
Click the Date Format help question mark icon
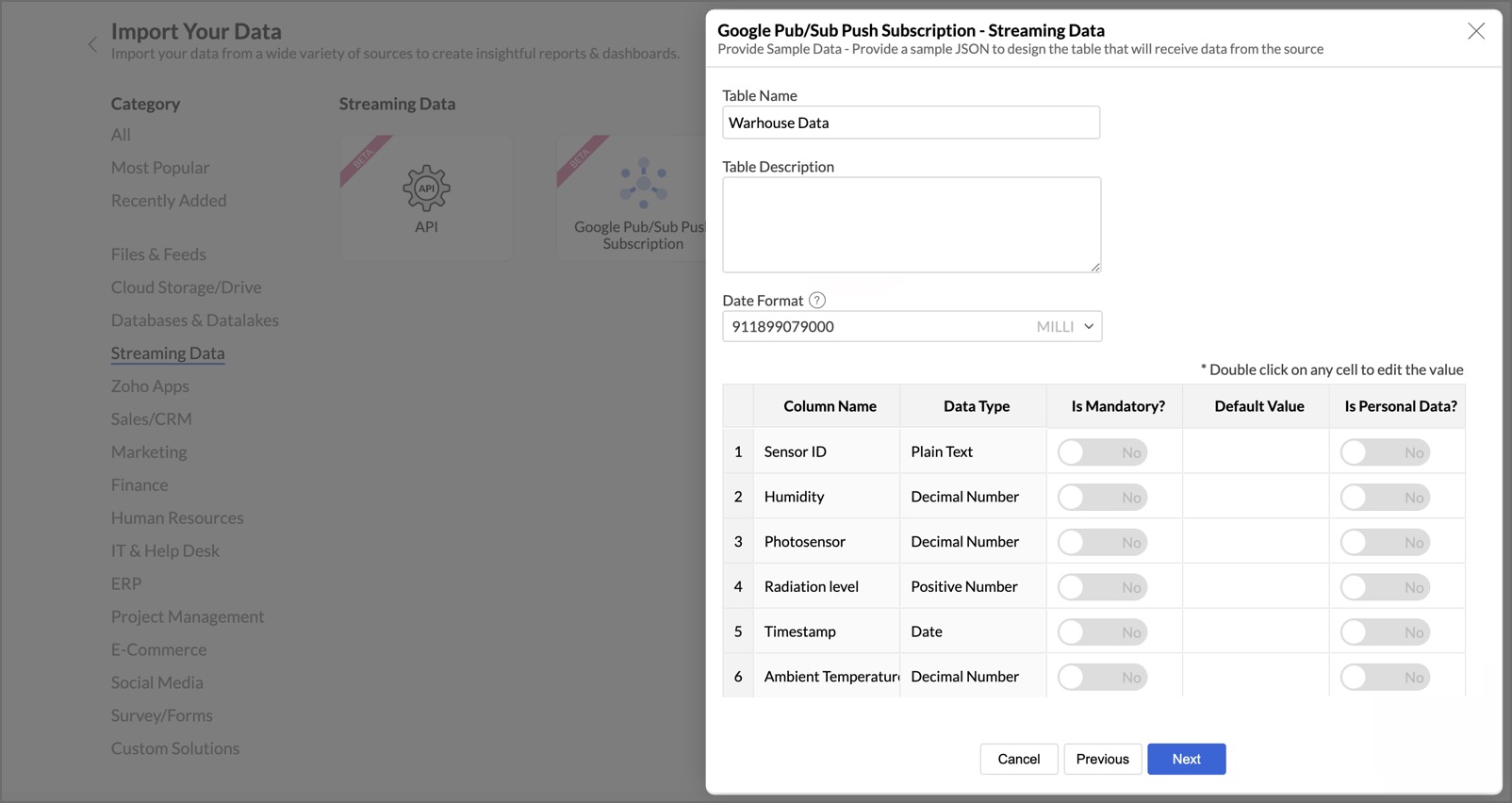click(x=817, y=301)
